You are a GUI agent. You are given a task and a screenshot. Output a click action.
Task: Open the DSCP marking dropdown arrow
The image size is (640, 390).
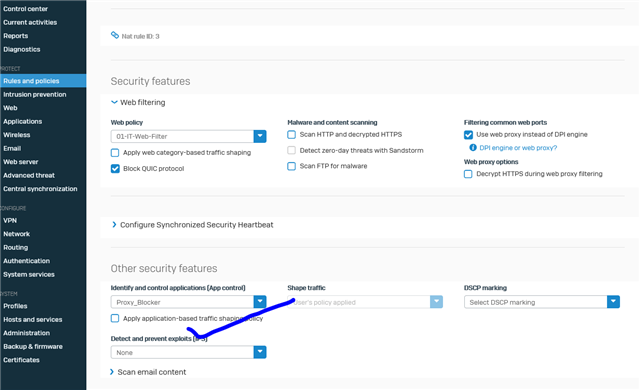tap(613, 302)
